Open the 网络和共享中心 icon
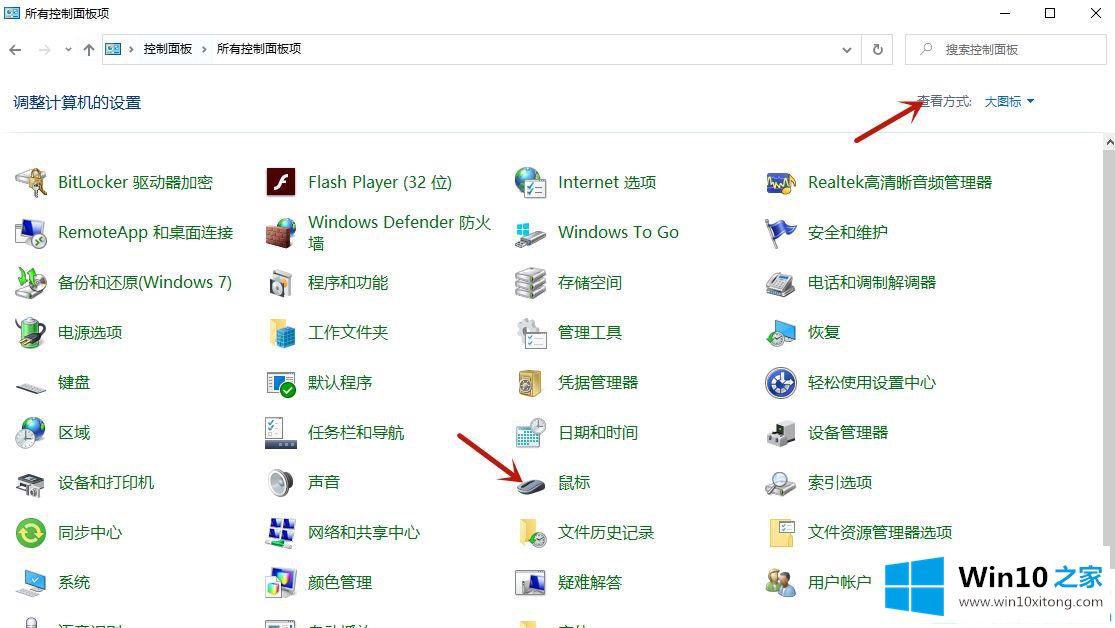The height and width of the screenshot is (628, 1115). [281, 533]
